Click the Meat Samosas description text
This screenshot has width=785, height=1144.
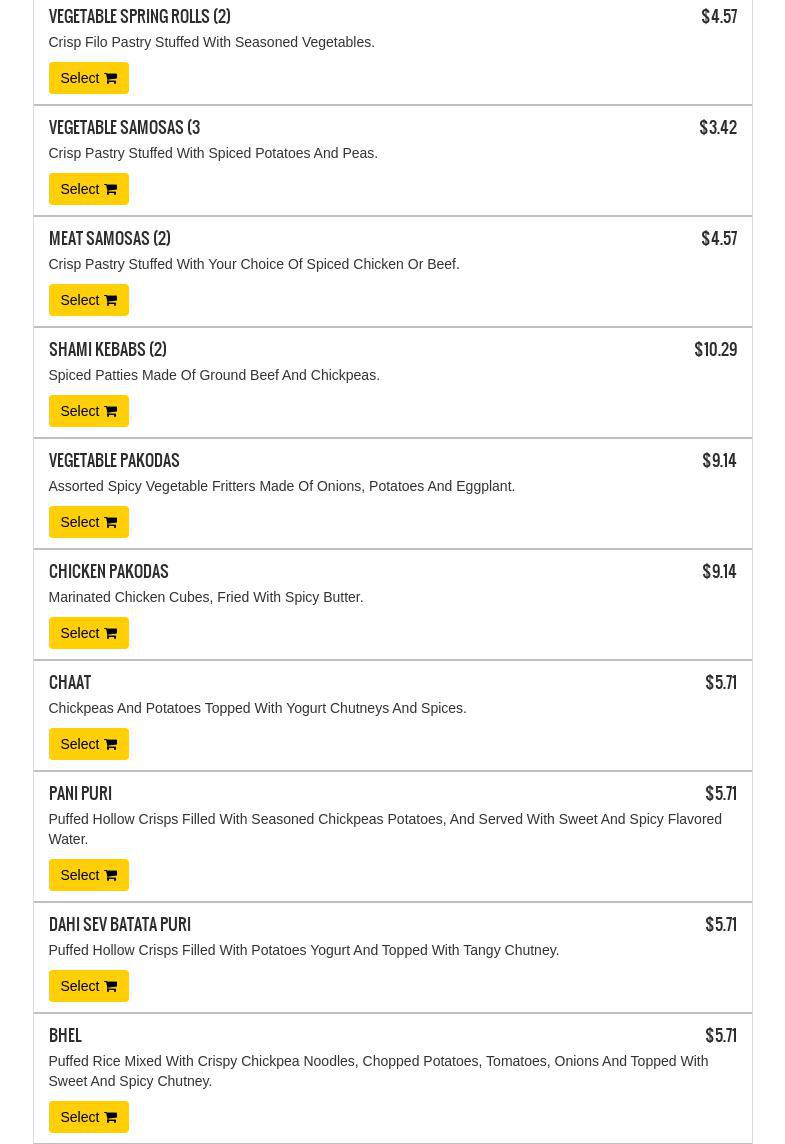(254, 264)
